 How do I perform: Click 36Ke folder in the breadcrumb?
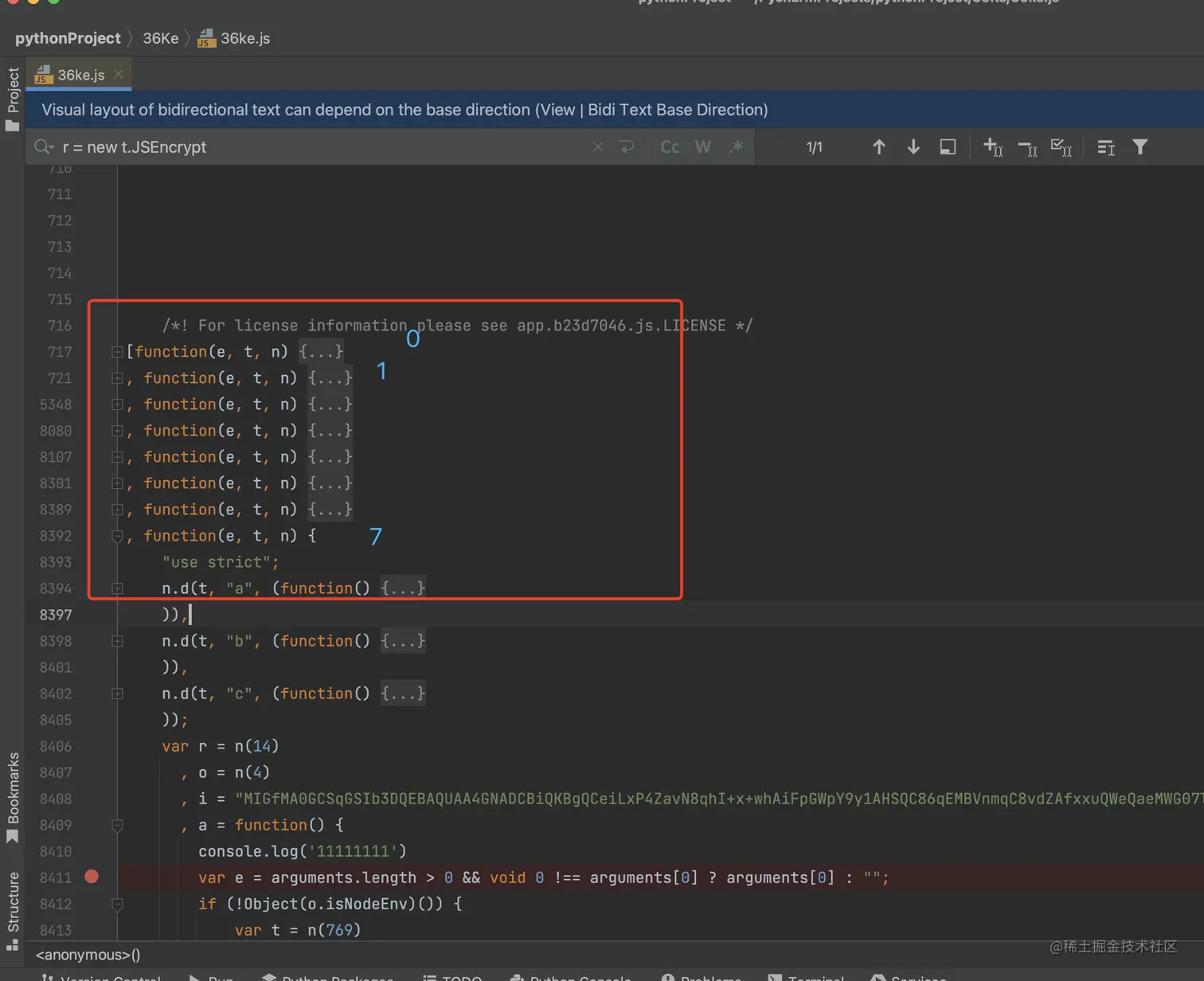[x=160, y=38]
